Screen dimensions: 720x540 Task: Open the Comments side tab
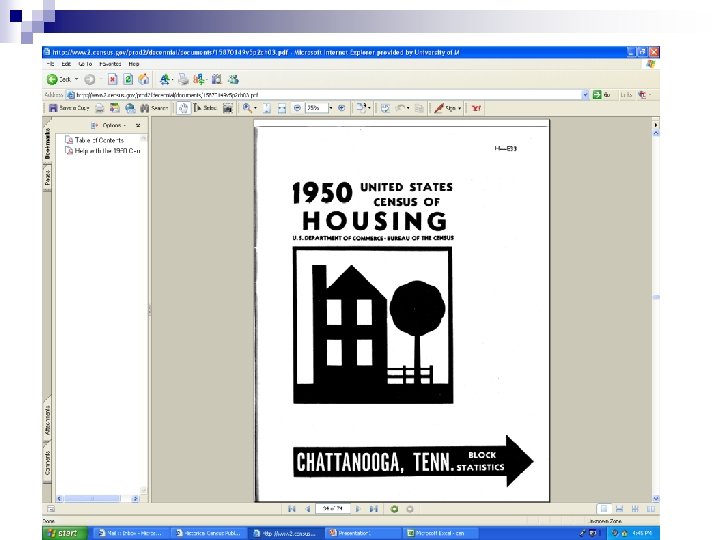(x=47, y=462)
